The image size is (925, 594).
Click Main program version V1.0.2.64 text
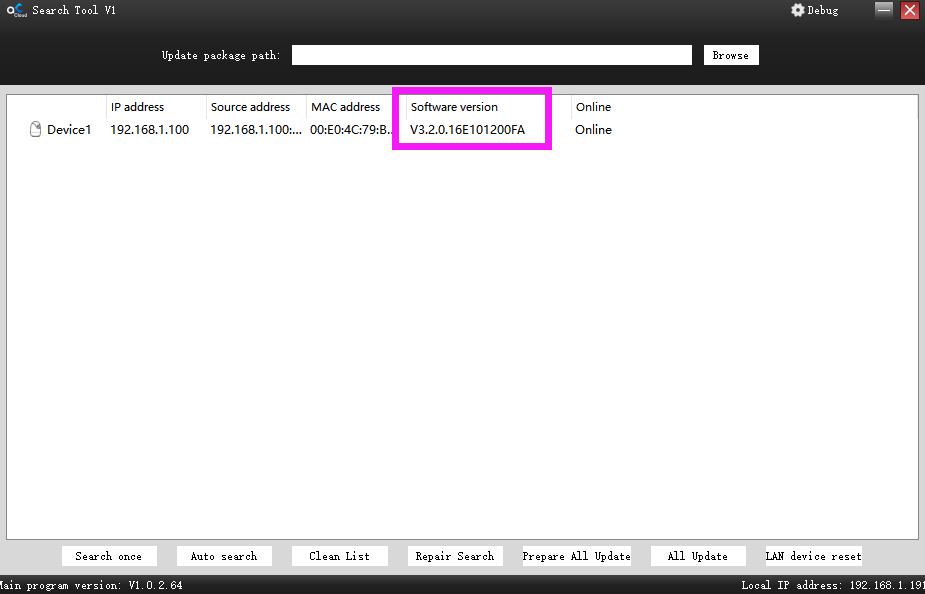tap(91, 585)
